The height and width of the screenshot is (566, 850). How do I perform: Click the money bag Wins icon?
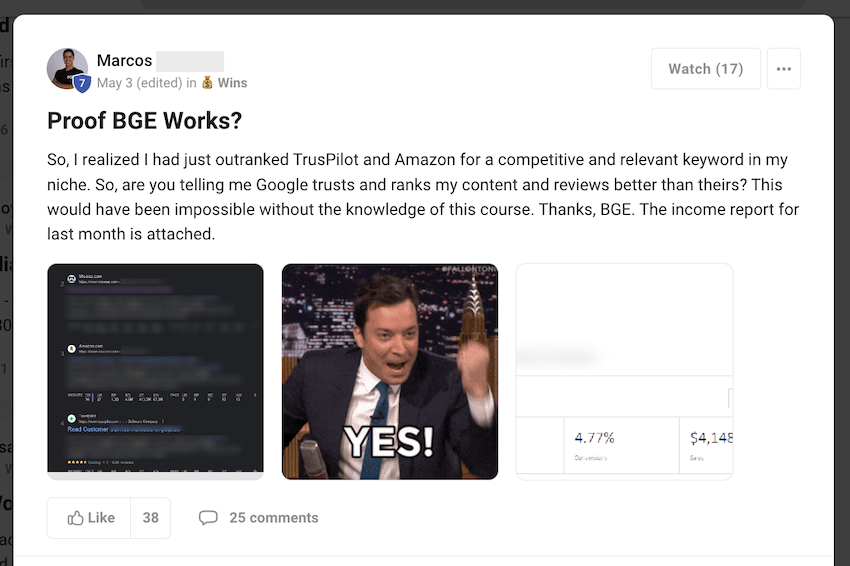click(x=207, y=83)
